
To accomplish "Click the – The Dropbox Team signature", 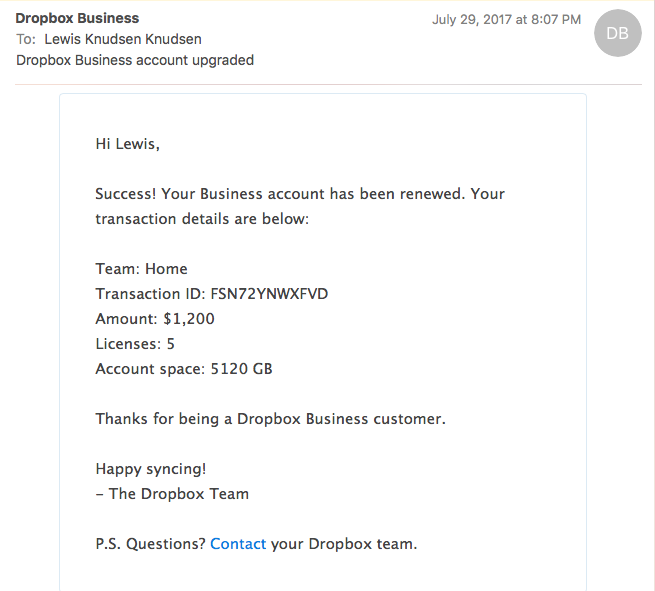I will 172,494.
